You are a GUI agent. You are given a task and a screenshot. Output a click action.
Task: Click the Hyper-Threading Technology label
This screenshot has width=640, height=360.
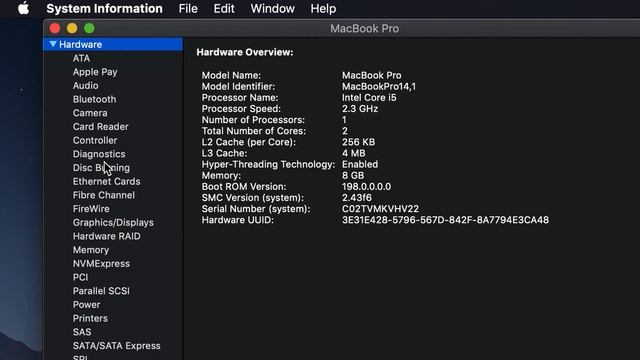point(268,164)
